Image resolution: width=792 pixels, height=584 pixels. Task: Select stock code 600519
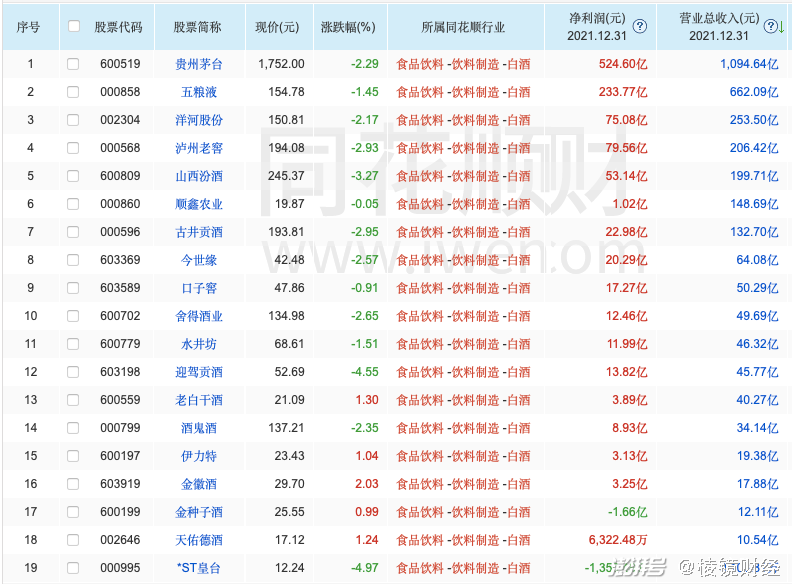click(120, 64)
